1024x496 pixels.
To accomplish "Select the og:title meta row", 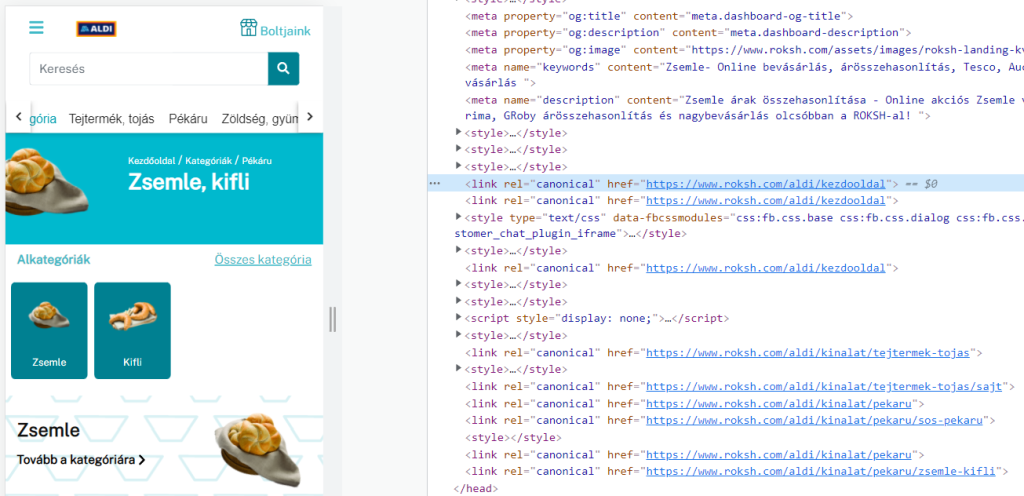I will (x=659, y=15).
